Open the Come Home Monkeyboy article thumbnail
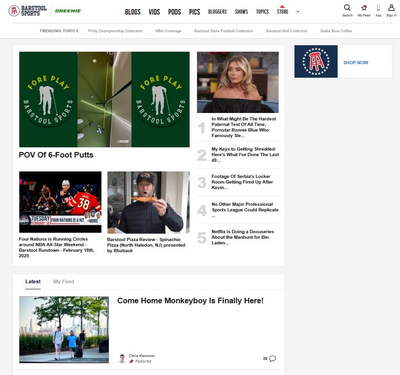Viewport: 400px width, 375px height. pyautogui.click(x=64, y=330)
